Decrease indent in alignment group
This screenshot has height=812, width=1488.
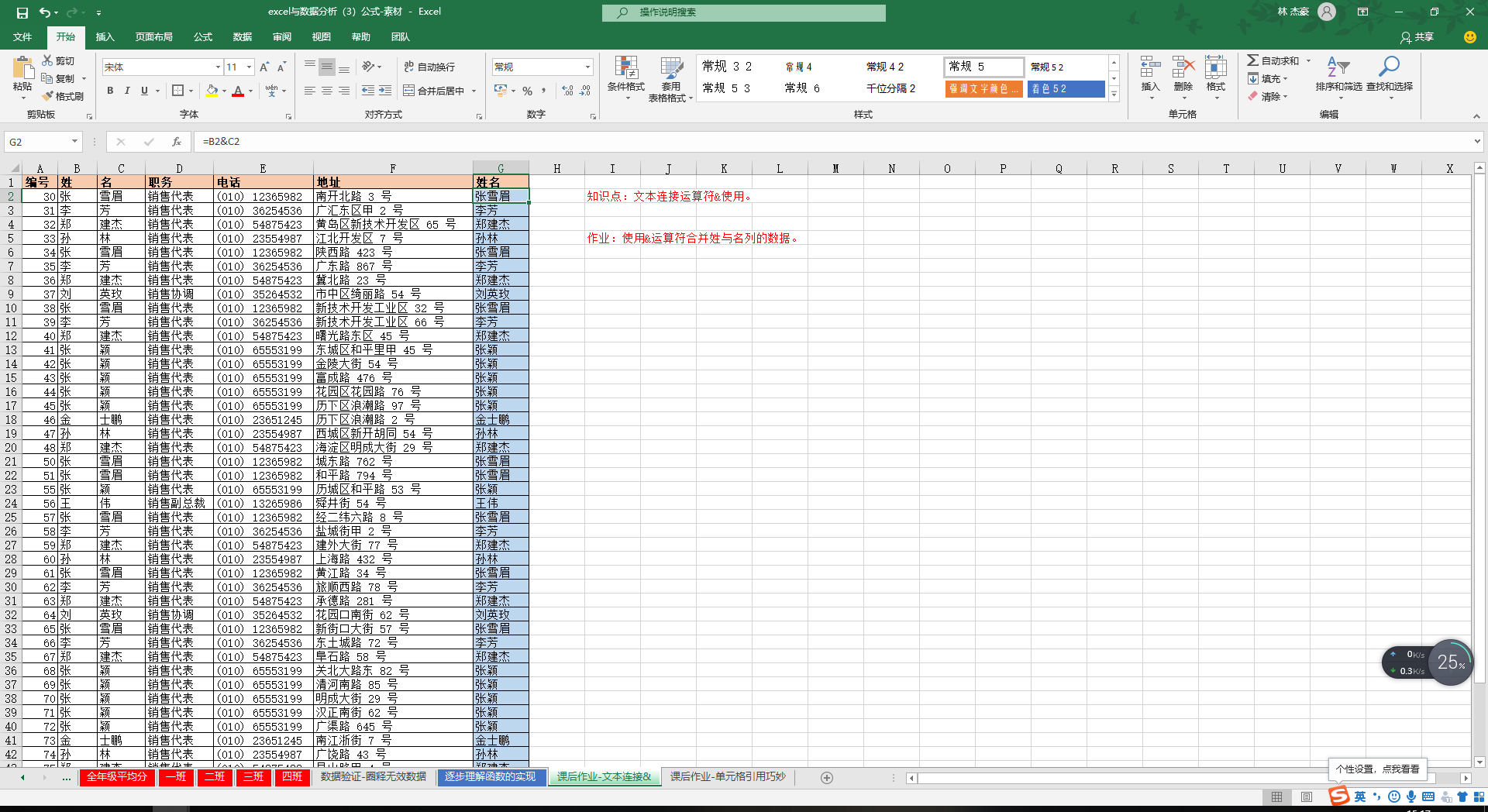[368, 91]
